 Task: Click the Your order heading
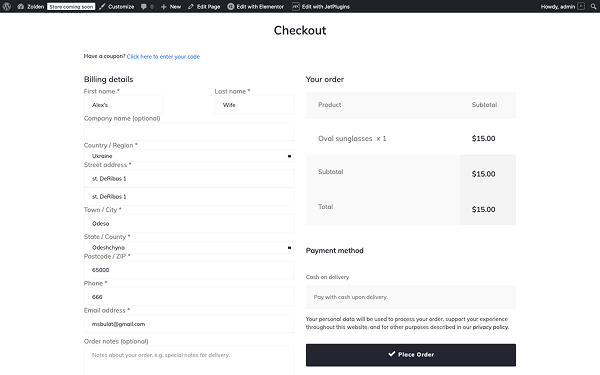[324, 79]
